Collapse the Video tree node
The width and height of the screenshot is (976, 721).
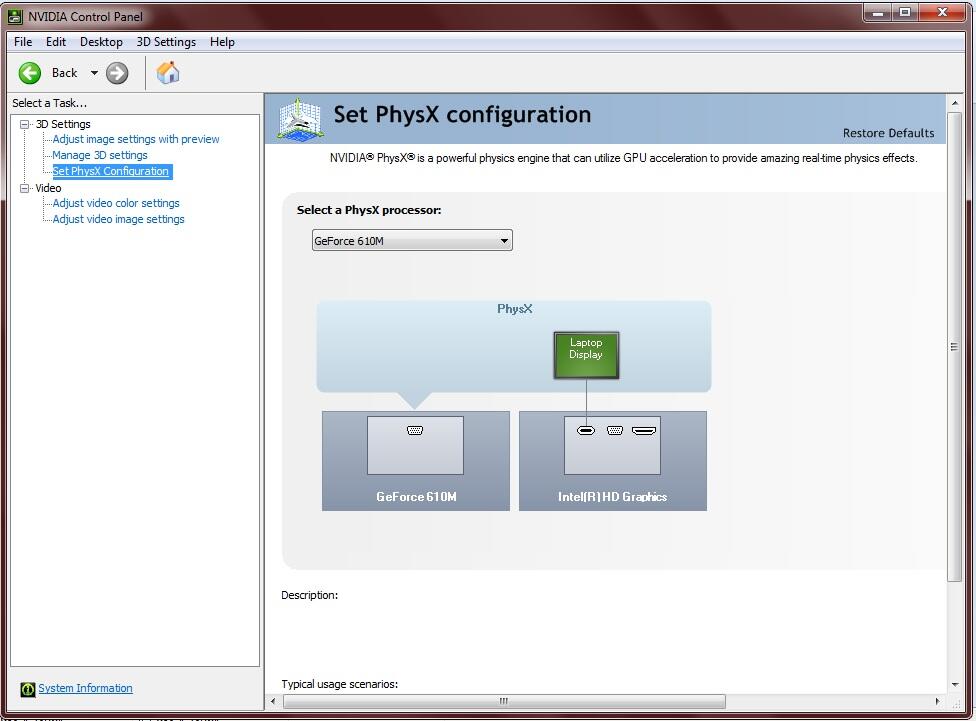(25, 188)
